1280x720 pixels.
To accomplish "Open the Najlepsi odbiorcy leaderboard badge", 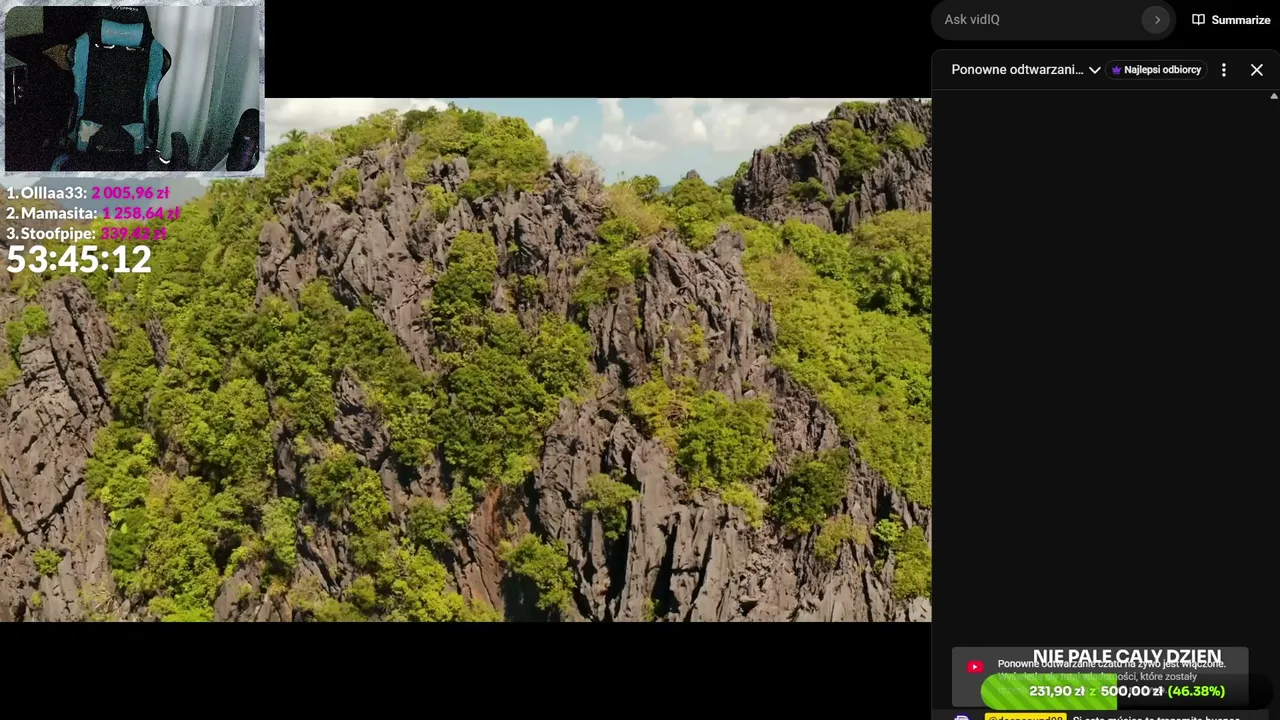I will click(x=1157, y=70).
